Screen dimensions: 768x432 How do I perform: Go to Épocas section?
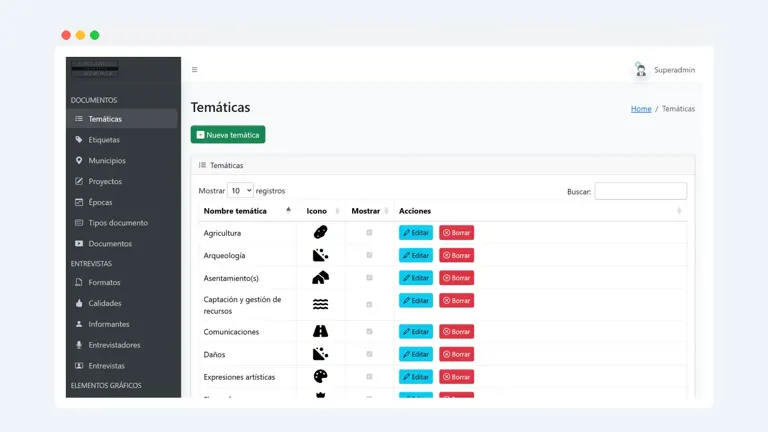121,202
